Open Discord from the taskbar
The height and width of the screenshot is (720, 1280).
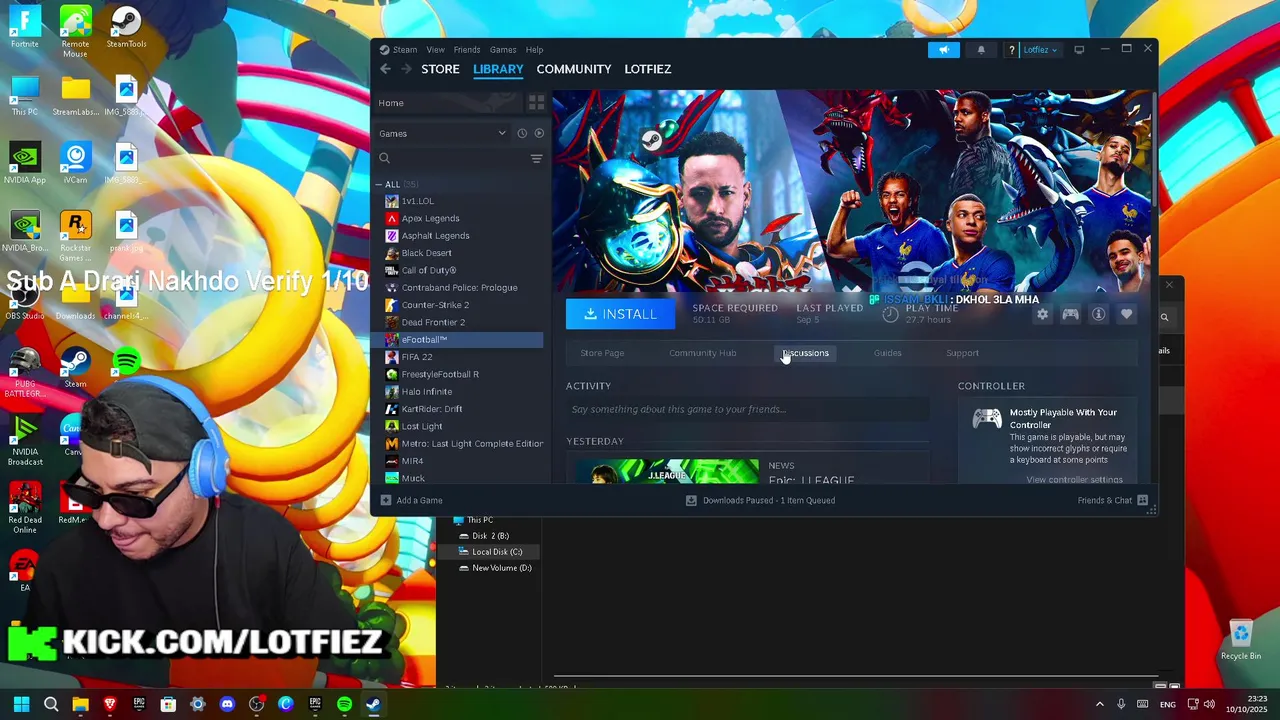[x=227, y=704]
